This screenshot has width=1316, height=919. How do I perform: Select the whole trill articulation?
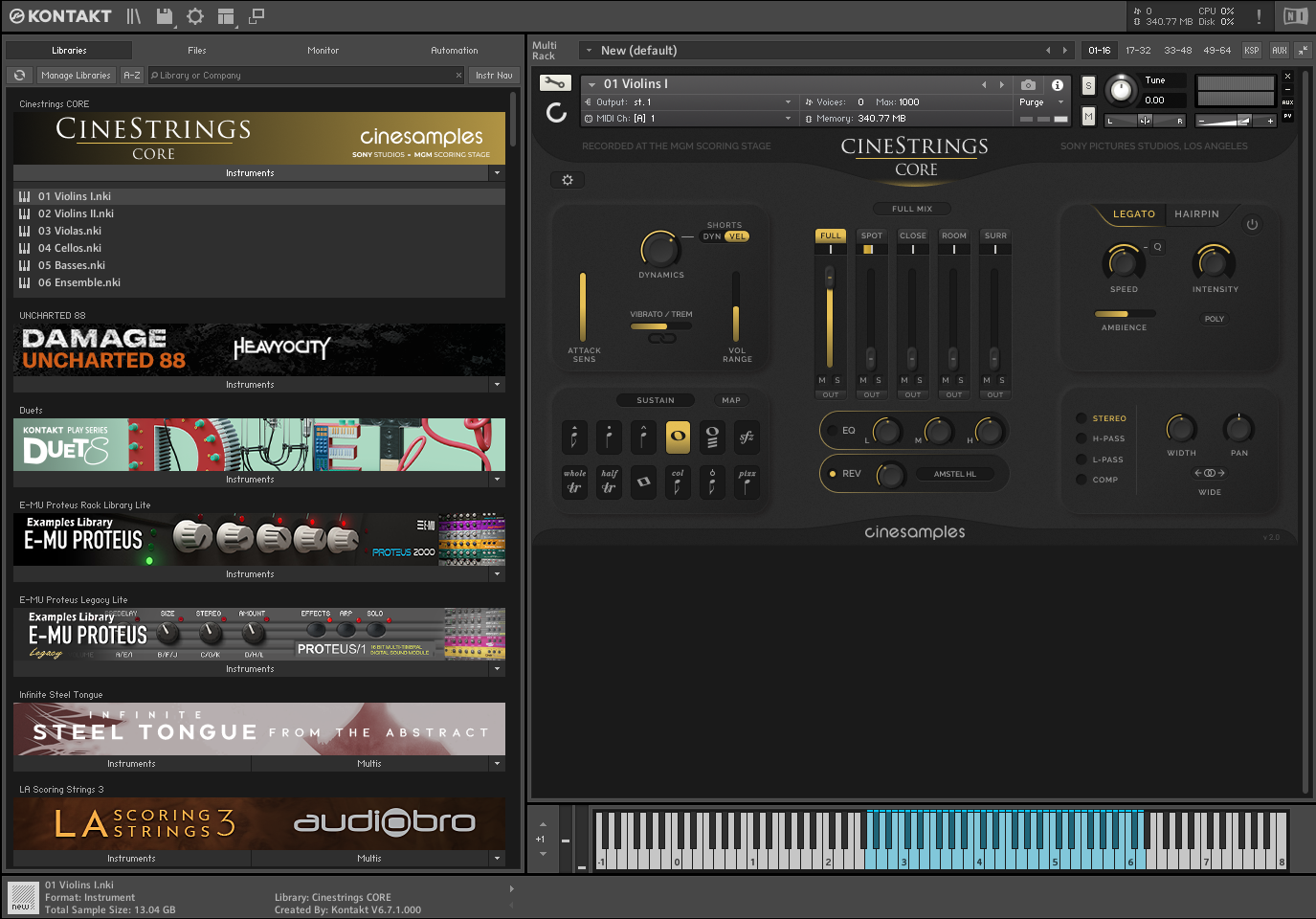point(574,482)
